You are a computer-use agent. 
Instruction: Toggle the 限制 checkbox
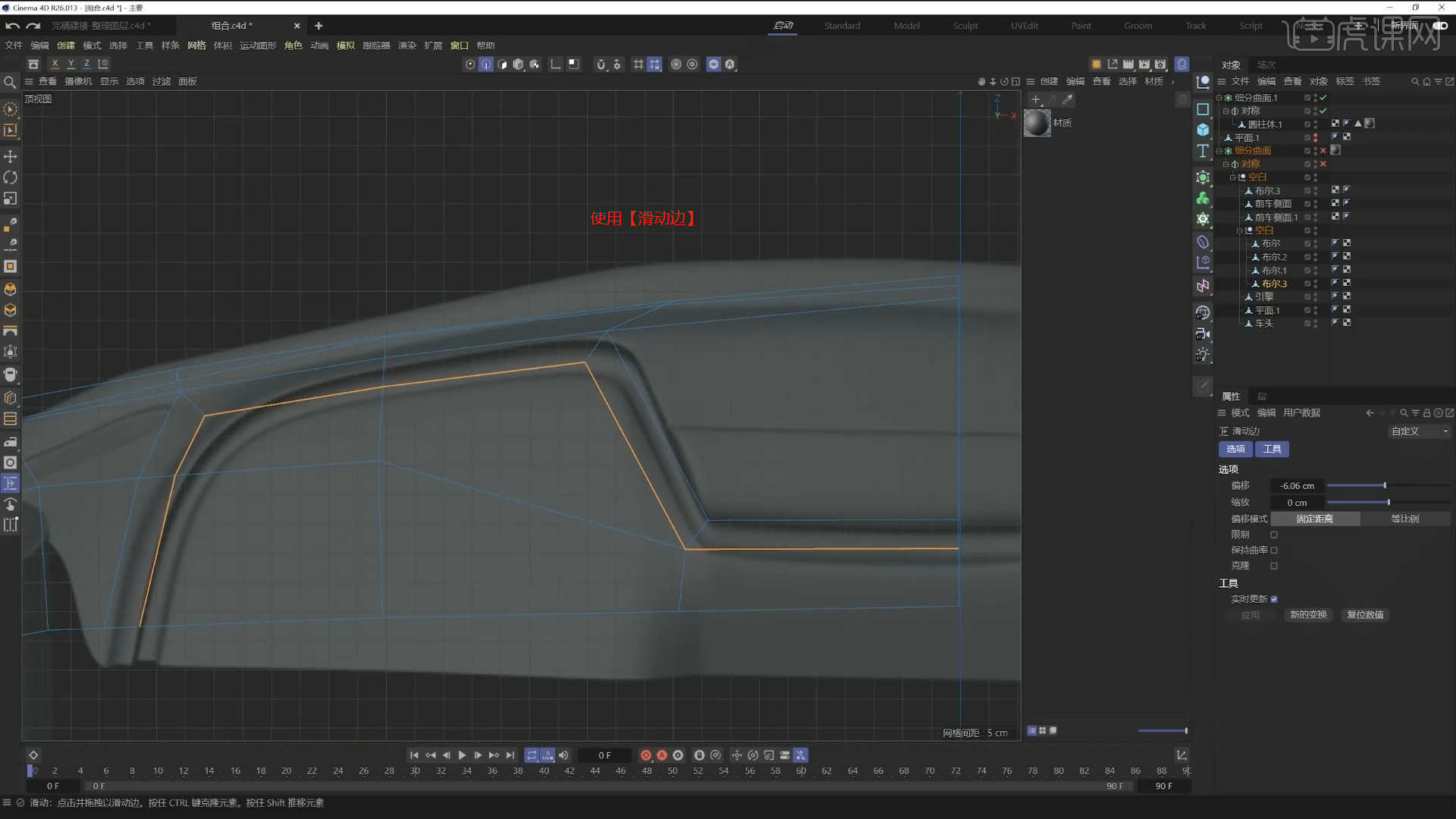pyautogui.click(x=1274, y=535)
